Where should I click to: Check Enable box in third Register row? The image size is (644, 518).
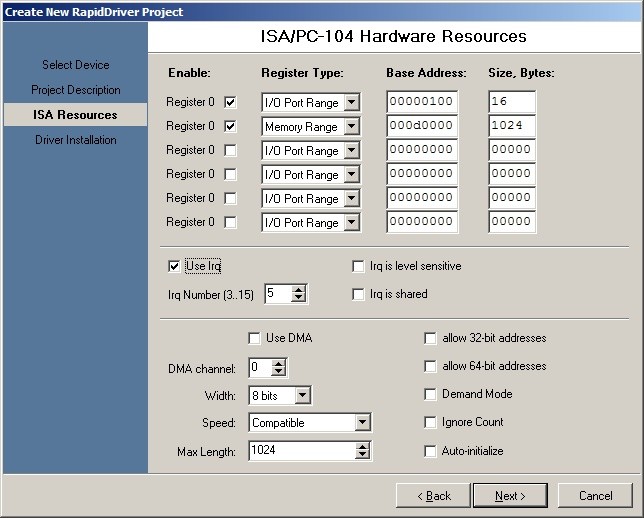pos(230,150)
